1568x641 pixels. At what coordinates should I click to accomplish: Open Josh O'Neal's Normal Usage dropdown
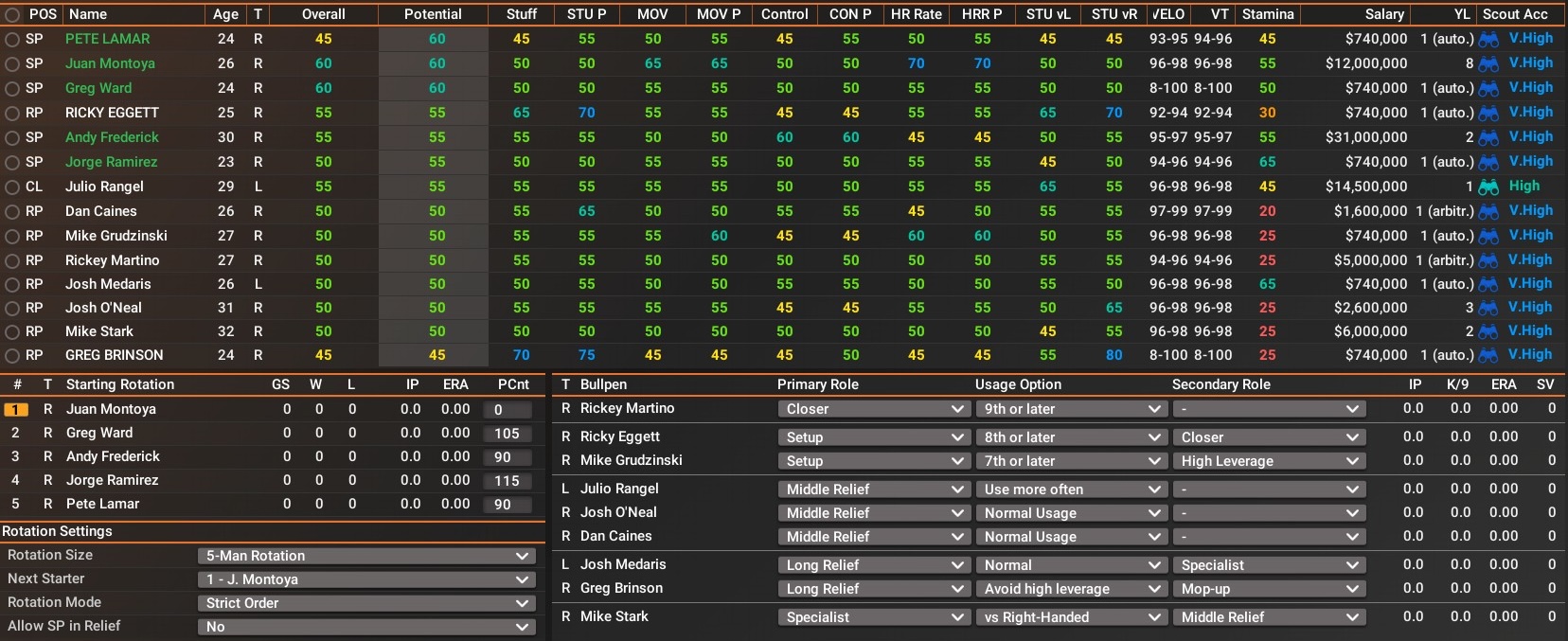(x=1071, y=513)
